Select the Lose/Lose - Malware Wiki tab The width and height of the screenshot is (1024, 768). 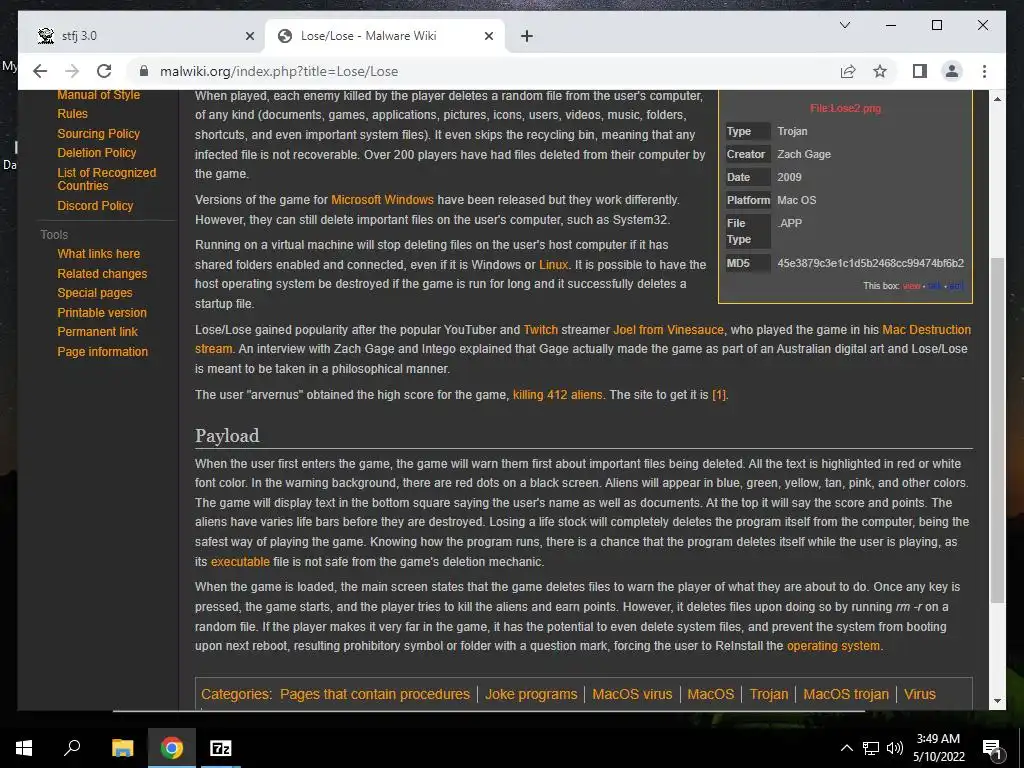tap(385, 36)
